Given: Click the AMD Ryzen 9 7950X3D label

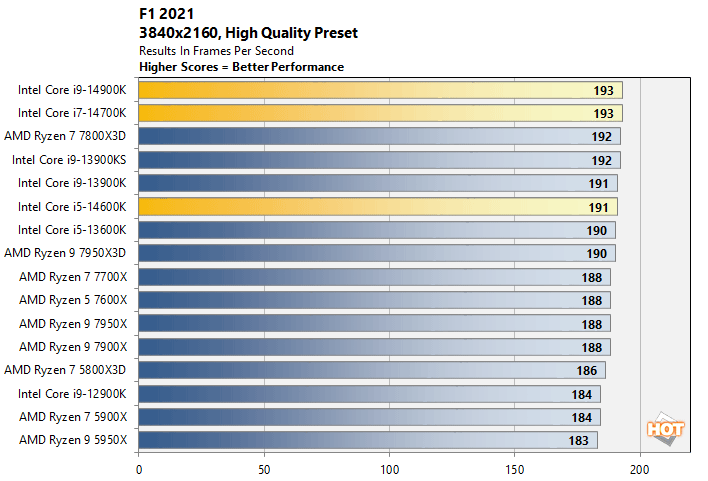Looking at the screenshot, I should (x=65, y=253).
